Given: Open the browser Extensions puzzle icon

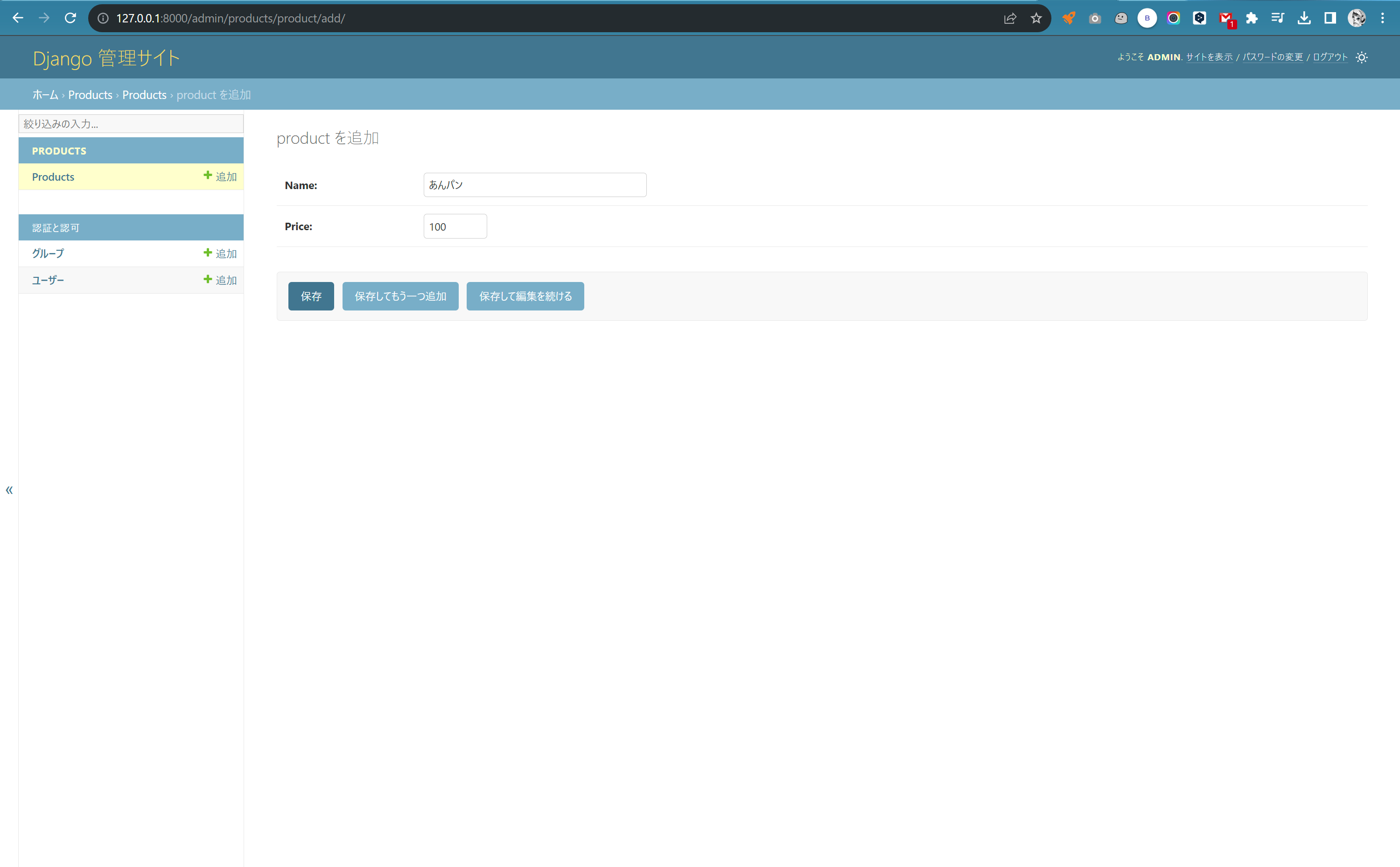Looking at the screenshot, I should [x=1252, y=18].
